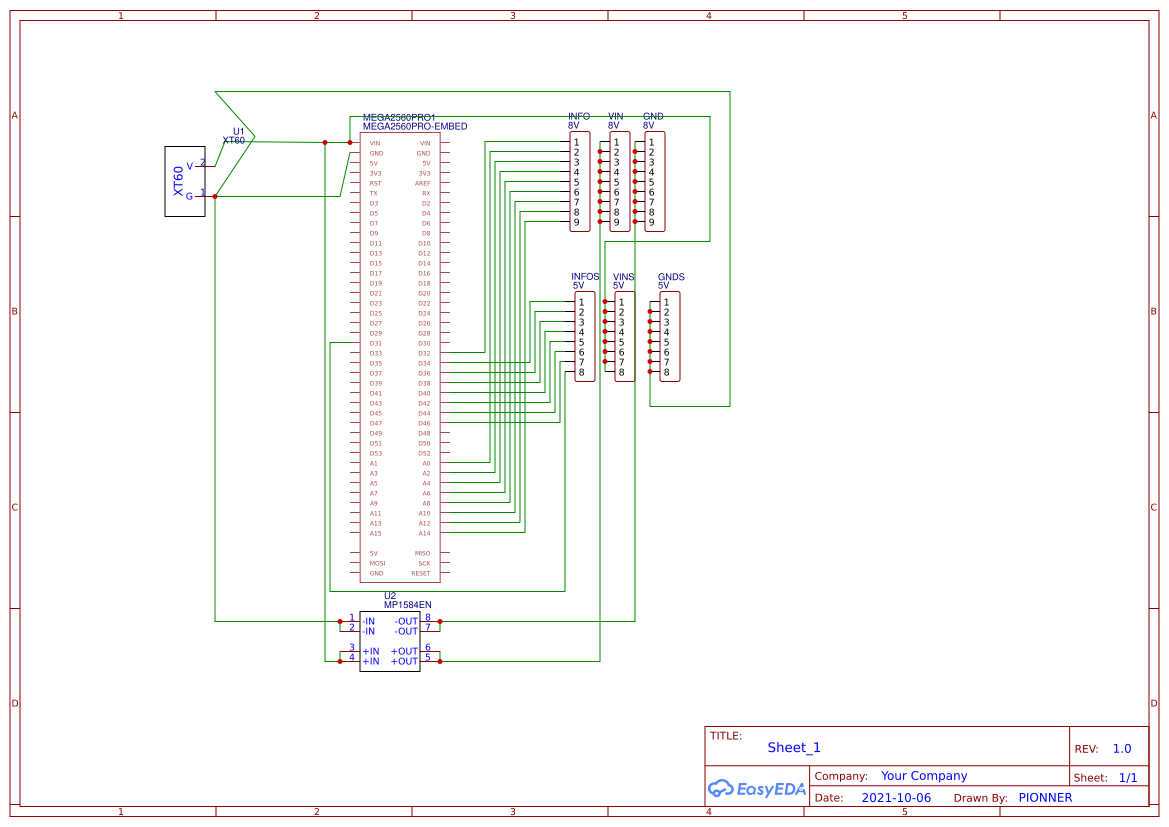
Task: Click the Your Company field
Action: pyautogui.click(x=924, y=776)
